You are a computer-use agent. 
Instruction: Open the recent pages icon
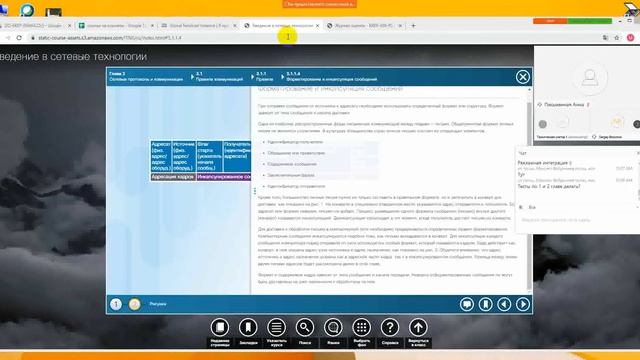(x=220, y=327)
